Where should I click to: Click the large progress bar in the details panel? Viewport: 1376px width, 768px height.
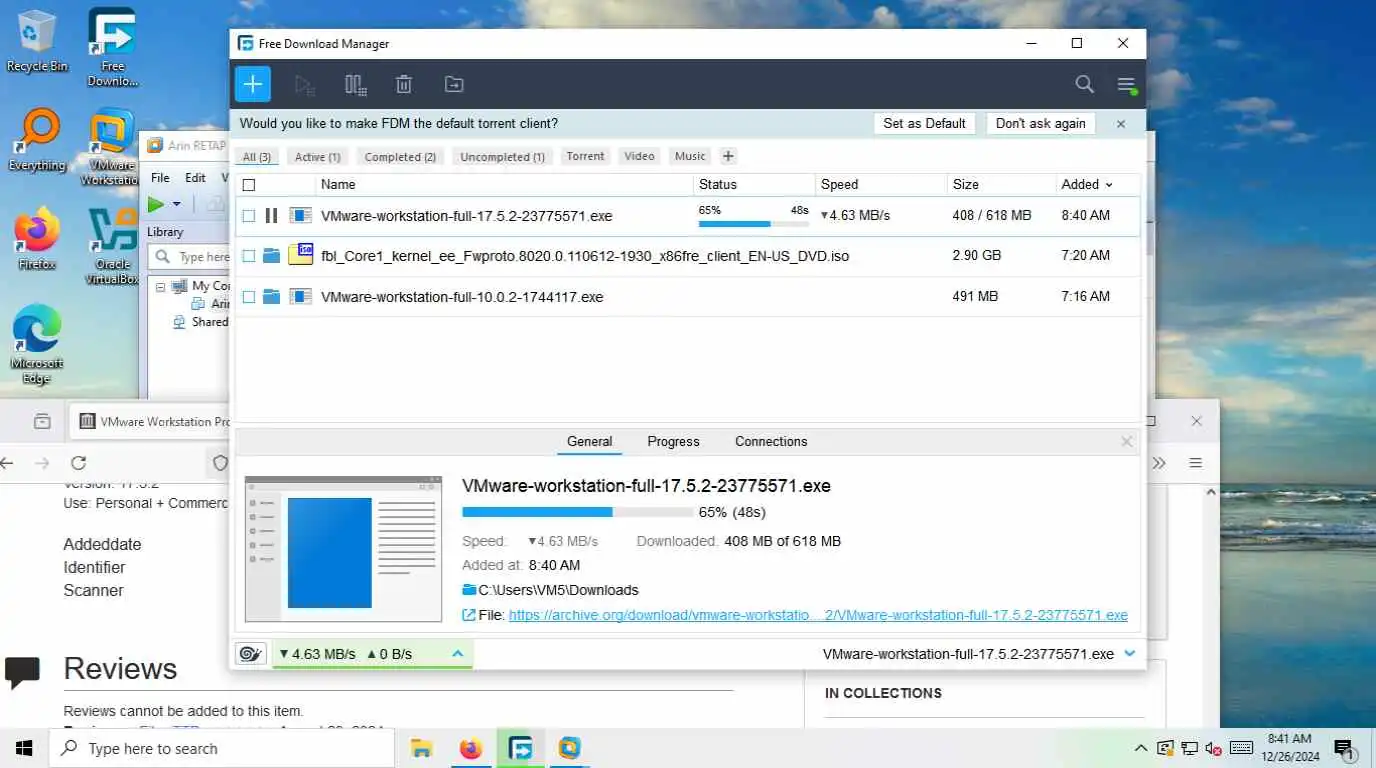(x=578, y=512)
